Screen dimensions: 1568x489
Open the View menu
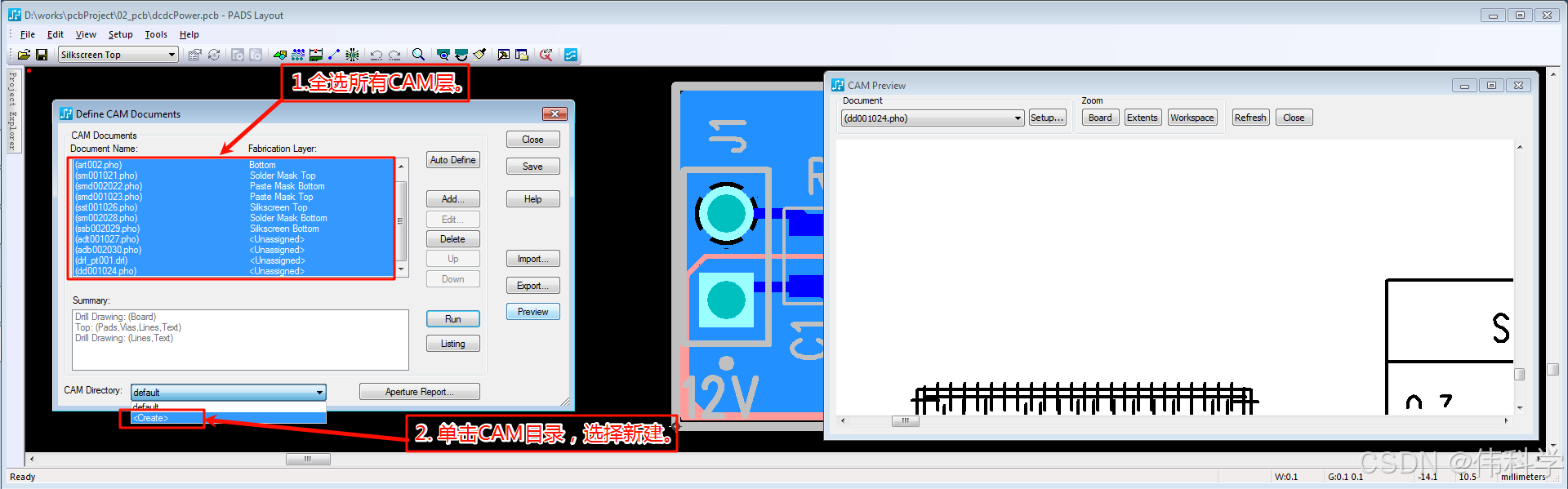click(86, 34)
